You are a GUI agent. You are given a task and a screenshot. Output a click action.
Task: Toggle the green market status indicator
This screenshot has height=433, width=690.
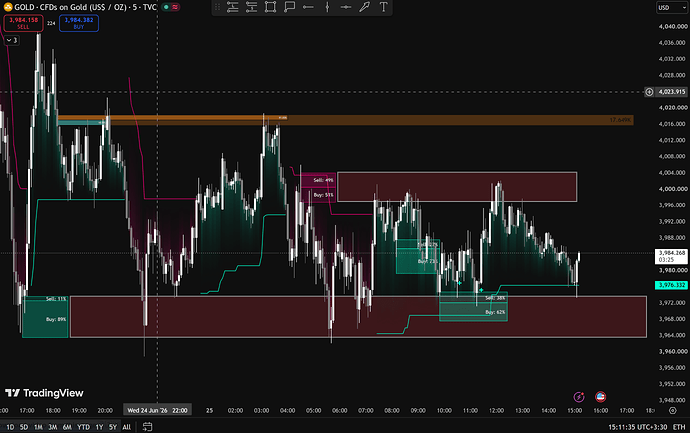(166, 7)
